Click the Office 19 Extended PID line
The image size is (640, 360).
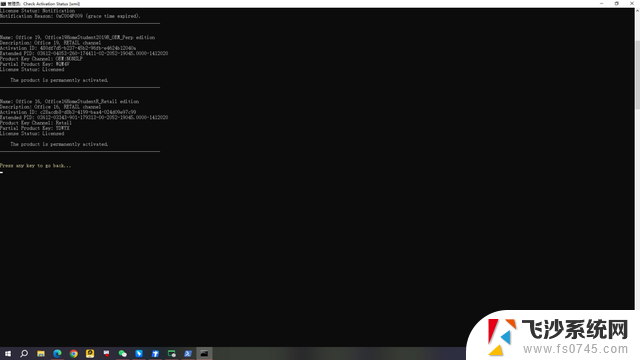pyautogui.click(x=84, y=53)
